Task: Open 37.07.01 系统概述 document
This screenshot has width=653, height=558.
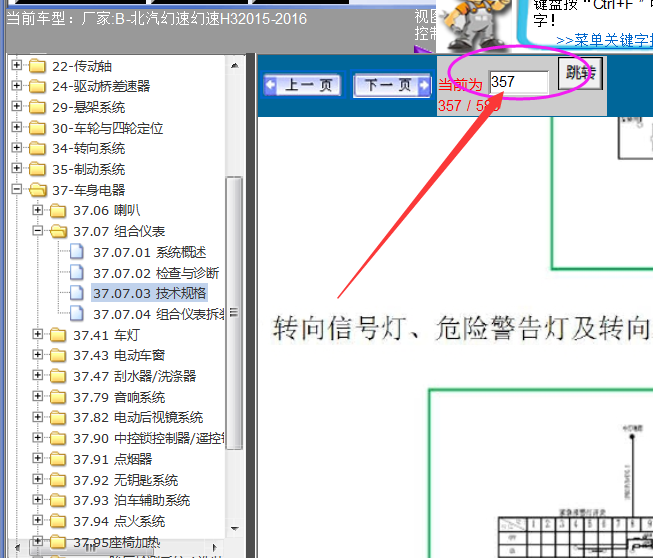Action: coord(150,252)
